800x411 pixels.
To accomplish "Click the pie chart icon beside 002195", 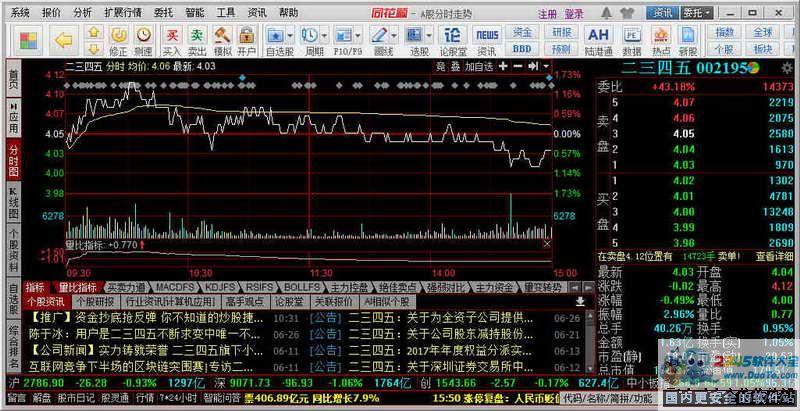I will click(754, 67).
